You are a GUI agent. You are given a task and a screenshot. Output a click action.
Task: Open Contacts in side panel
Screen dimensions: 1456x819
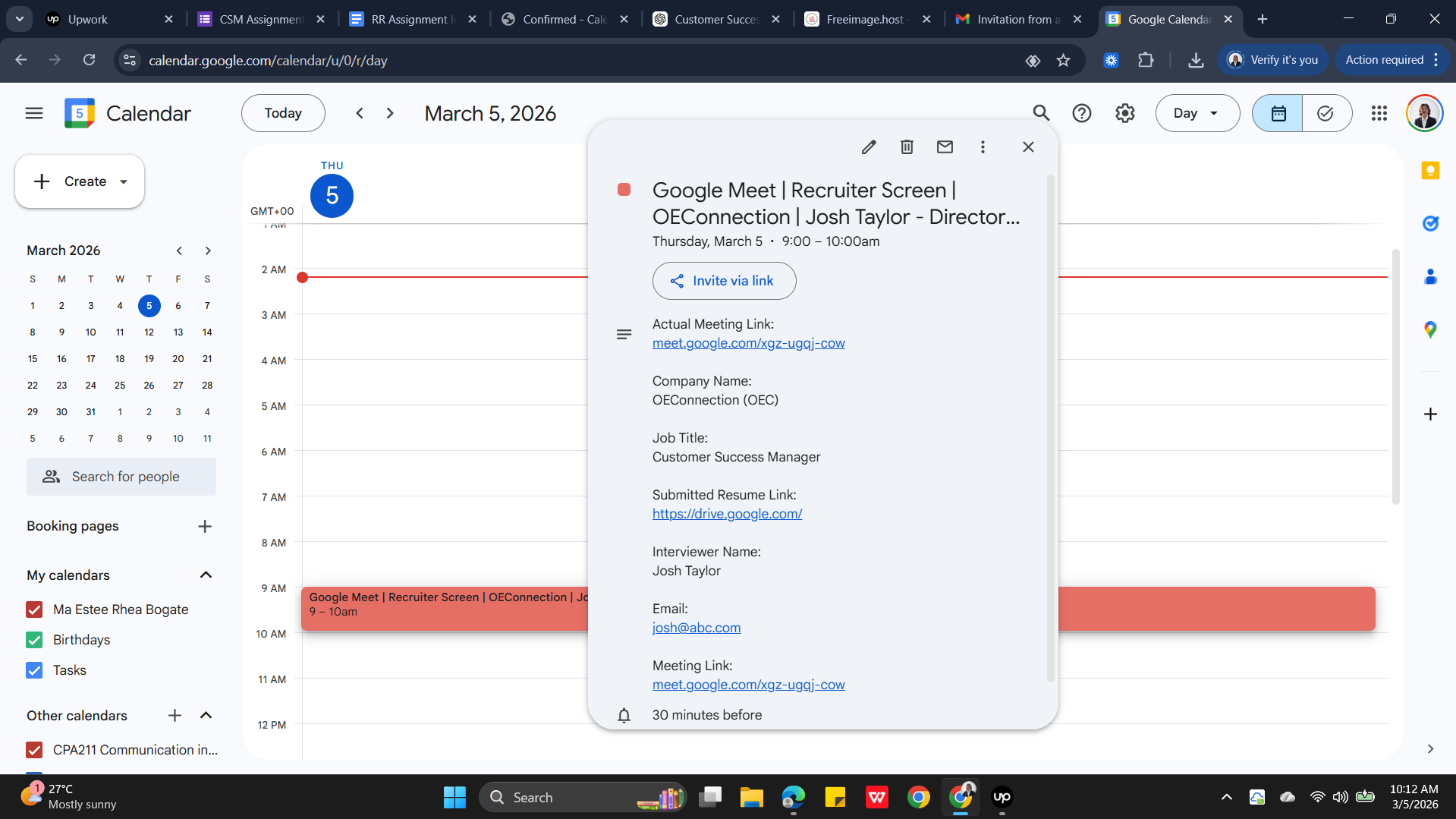tap(1430, 277)
